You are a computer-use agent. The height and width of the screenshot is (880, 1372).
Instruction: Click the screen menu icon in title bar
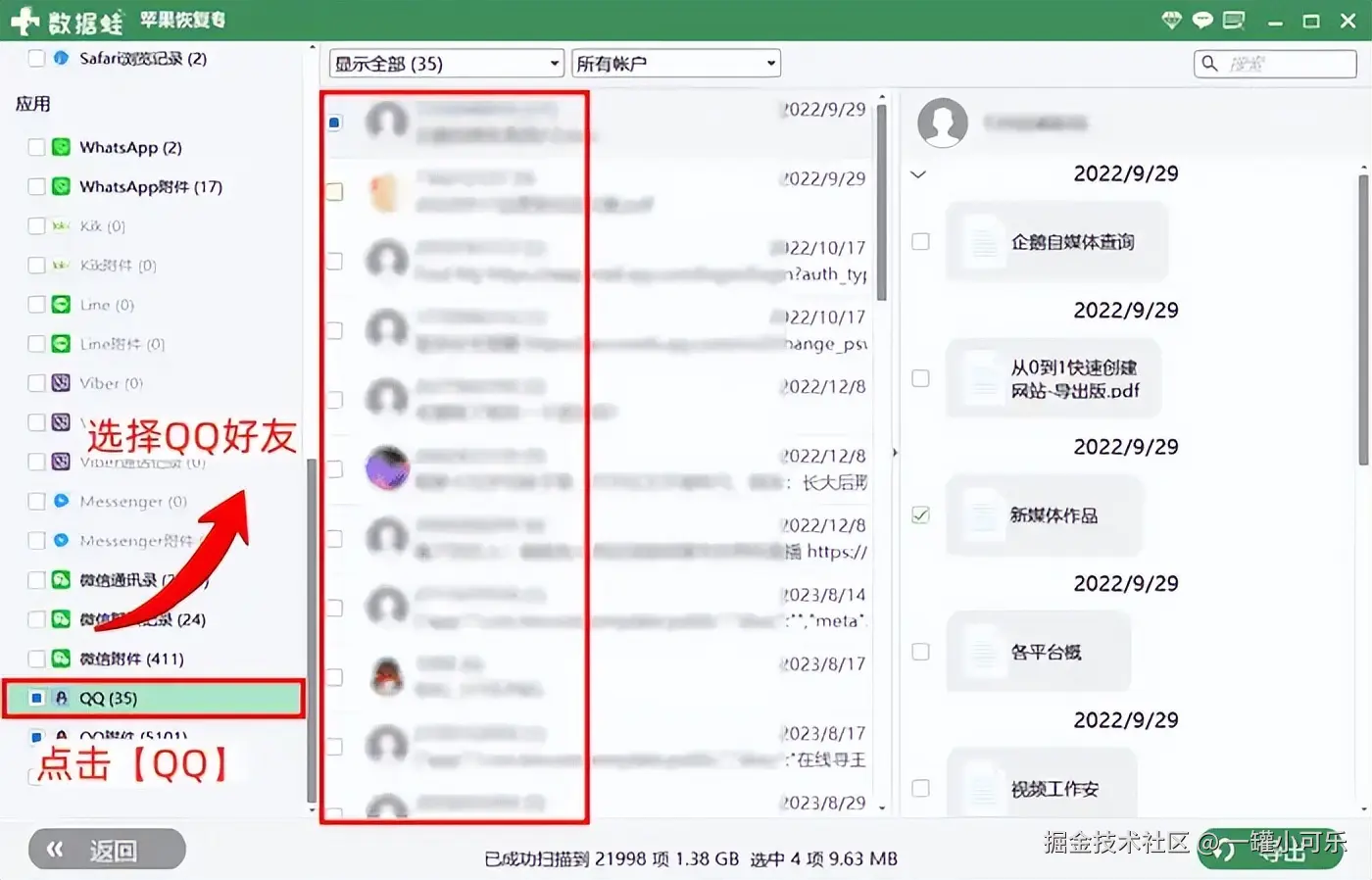(1234, 21)
